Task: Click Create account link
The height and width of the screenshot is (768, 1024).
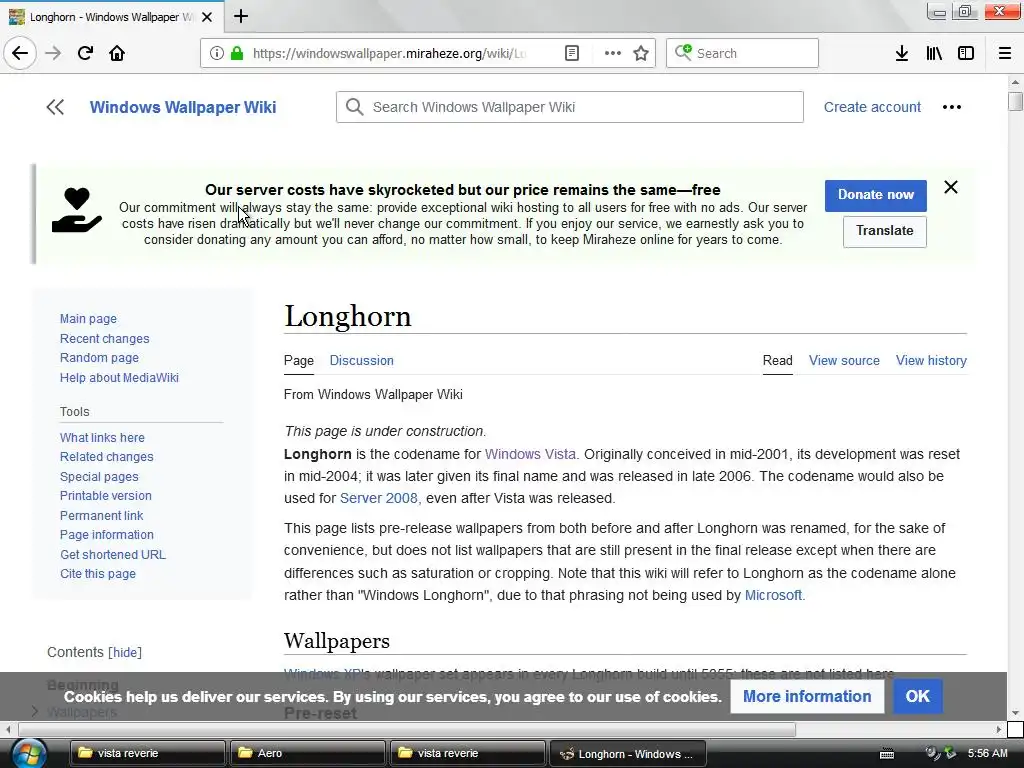Action: (x=872, y=107)
